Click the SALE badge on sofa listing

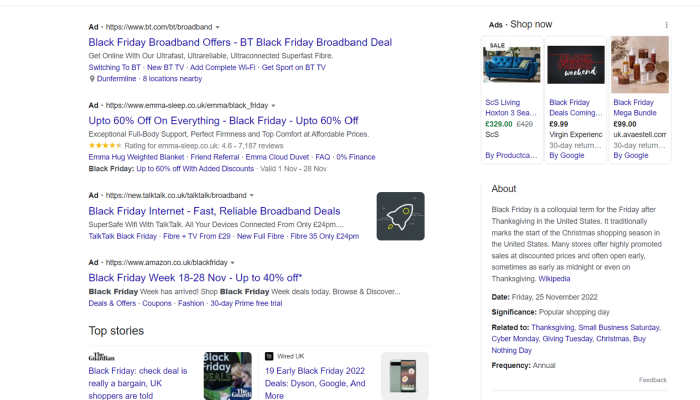[497, 46]
